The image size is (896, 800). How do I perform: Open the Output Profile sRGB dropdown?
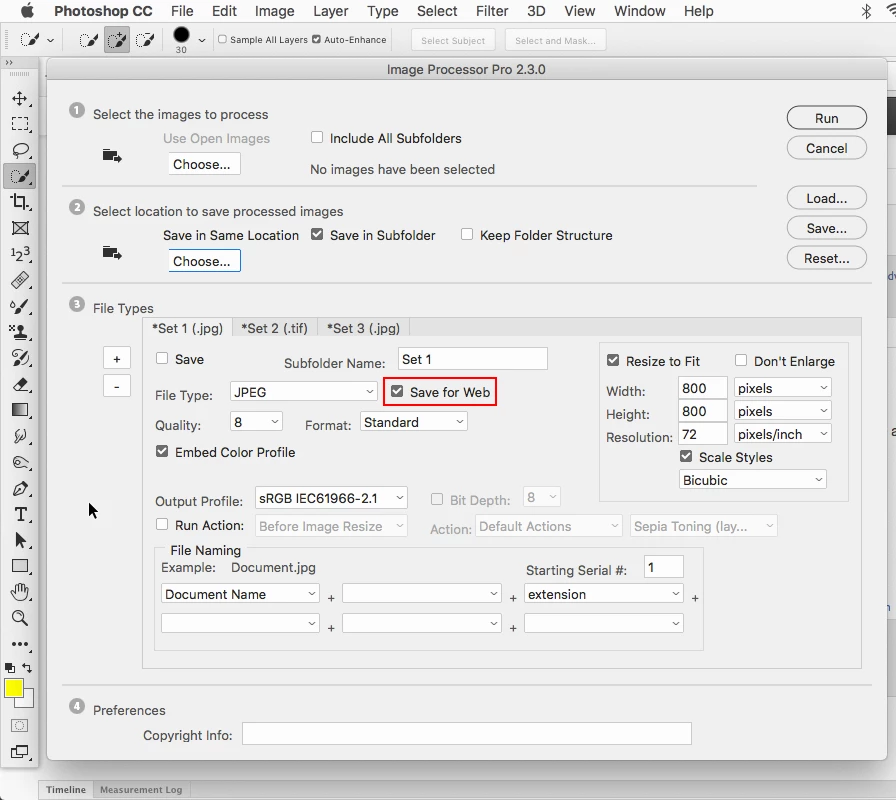[331, 498]
